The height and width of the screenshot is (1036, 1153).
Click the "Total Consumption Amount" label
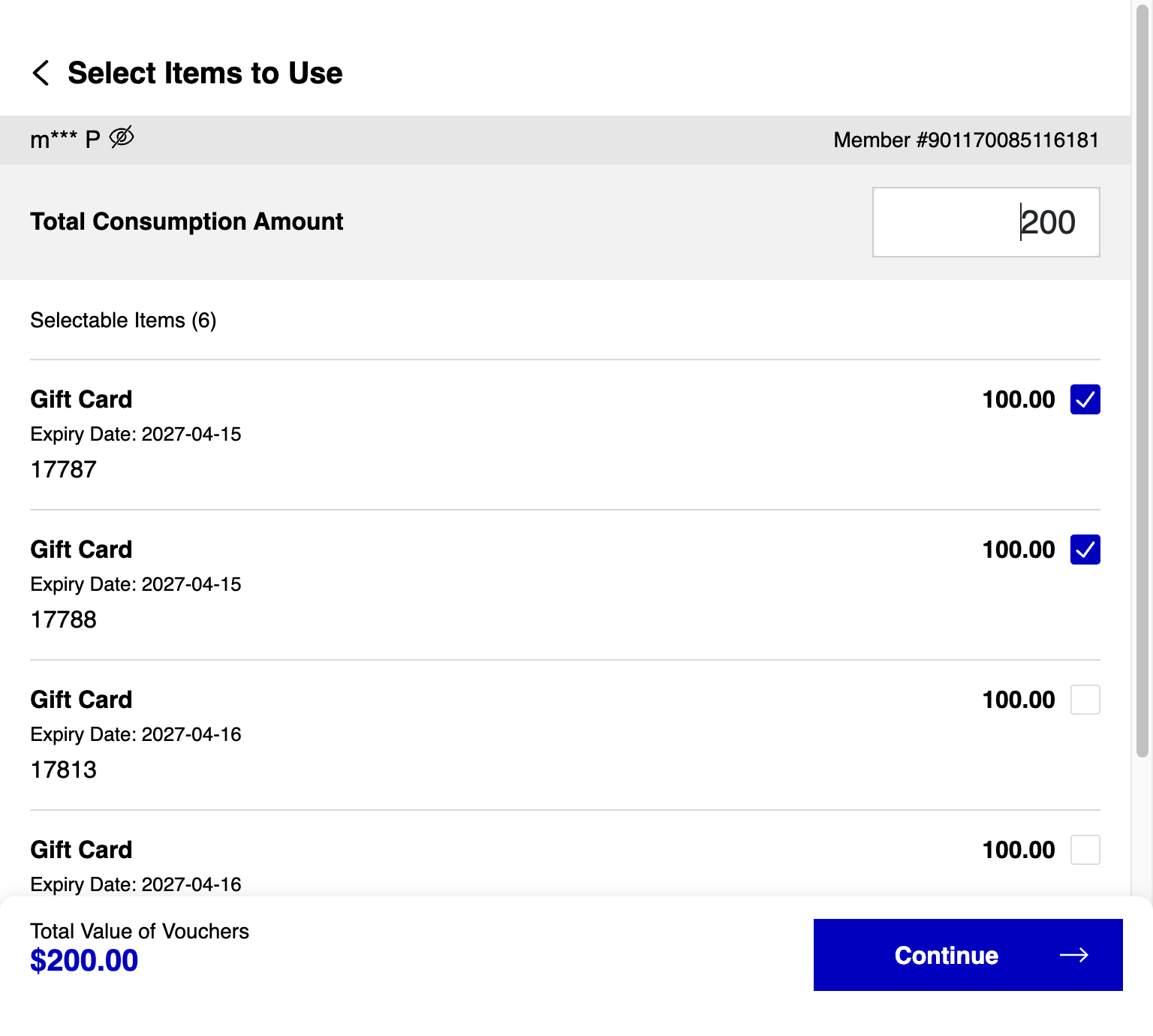[x=187, y=222]
